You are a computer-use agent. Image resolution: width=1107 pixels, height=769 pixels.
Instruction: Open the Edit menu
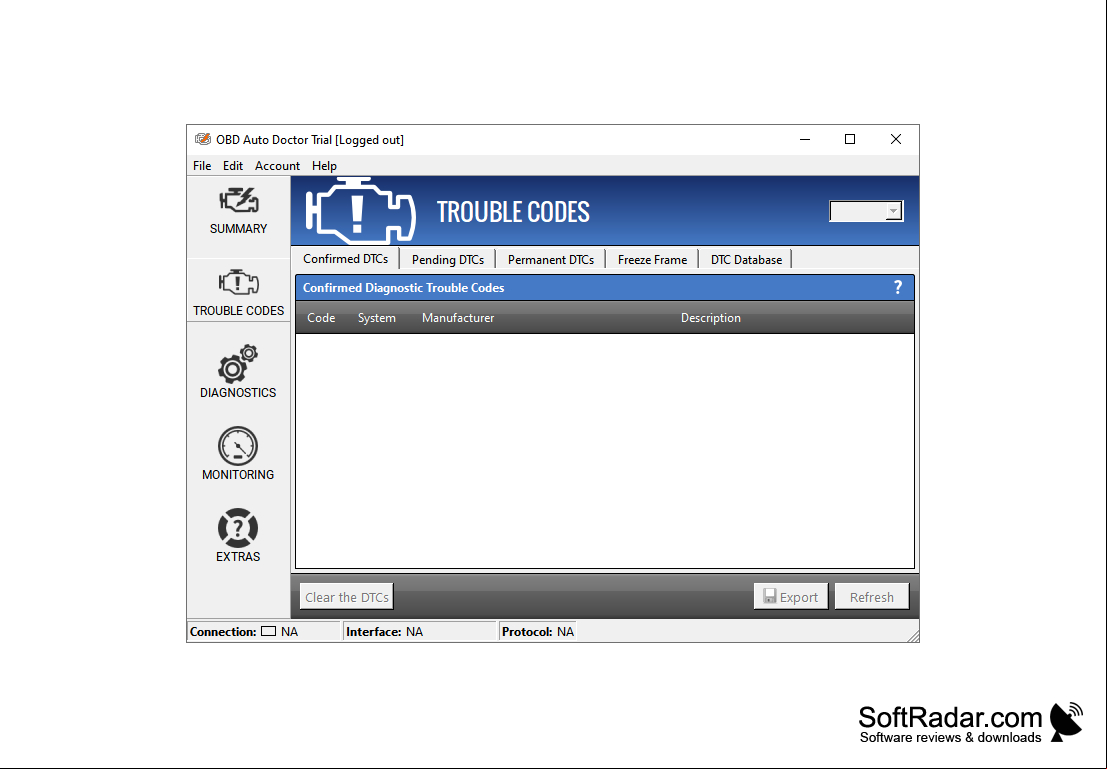(x=232, y=165)
